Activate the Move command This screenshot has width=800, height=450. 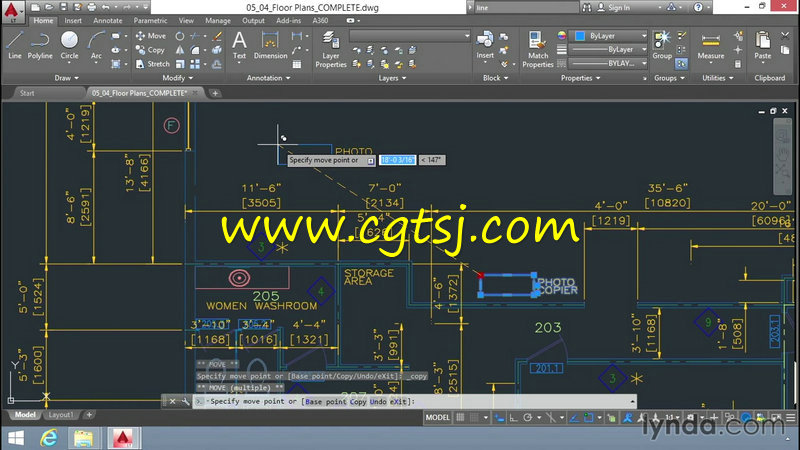[x=151, y=36]
